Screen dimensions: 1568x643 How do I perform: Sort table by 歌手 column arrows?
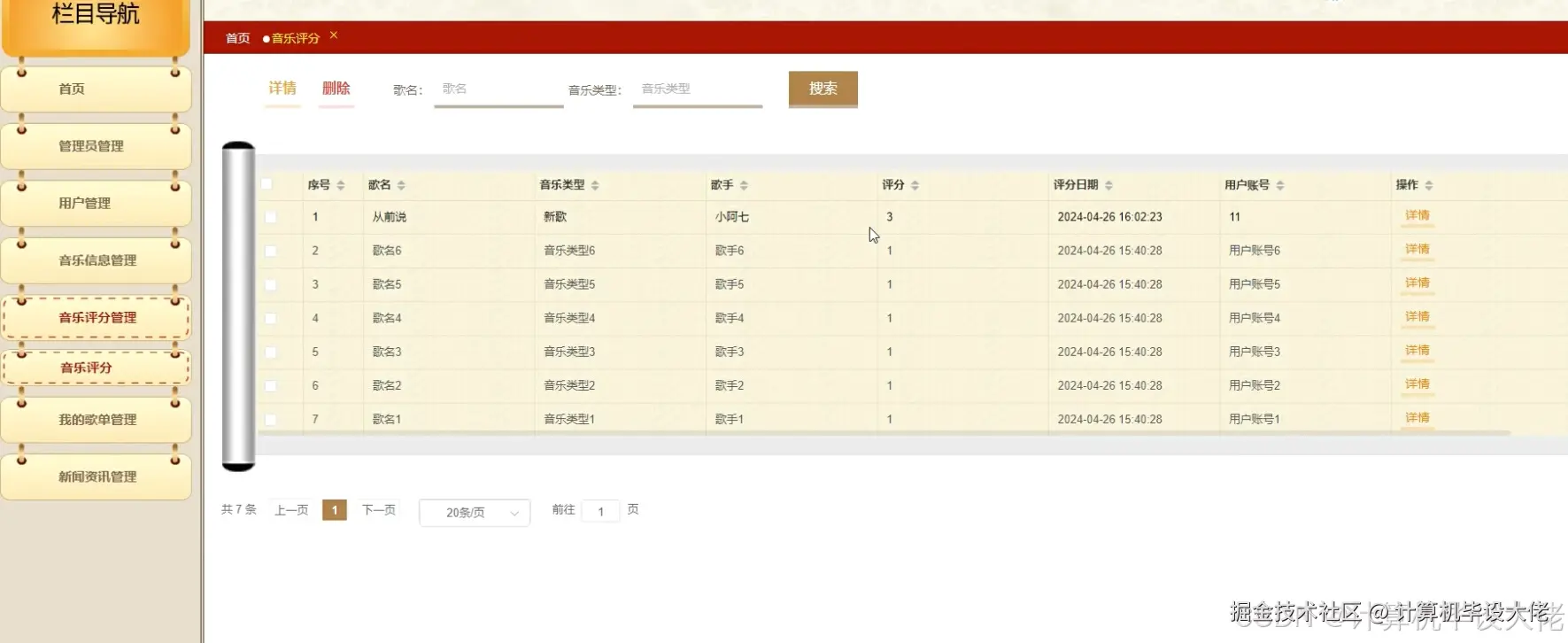pos(744,185)
